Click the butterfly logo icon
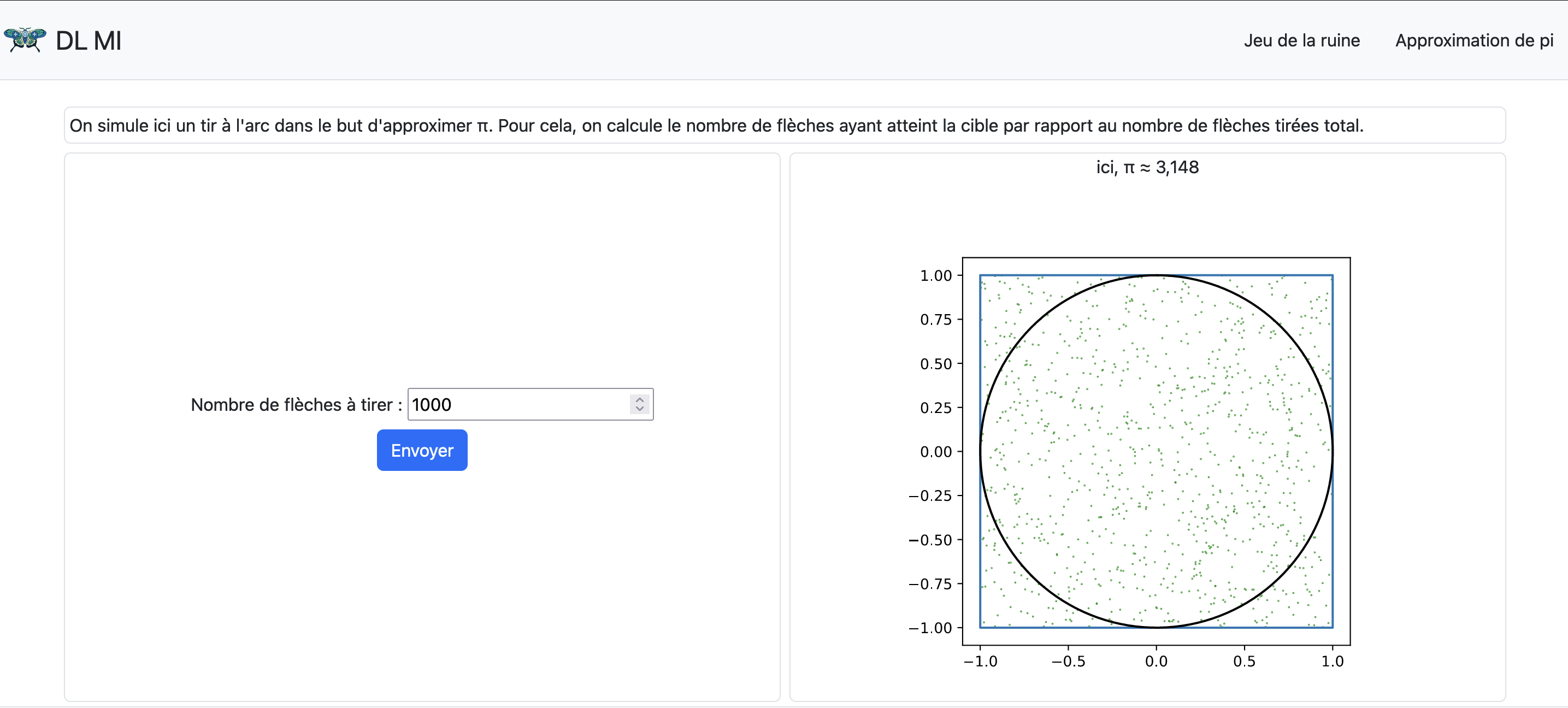Image resolution: width=1568 pixels, height=708 pixels. click(25, 39)
